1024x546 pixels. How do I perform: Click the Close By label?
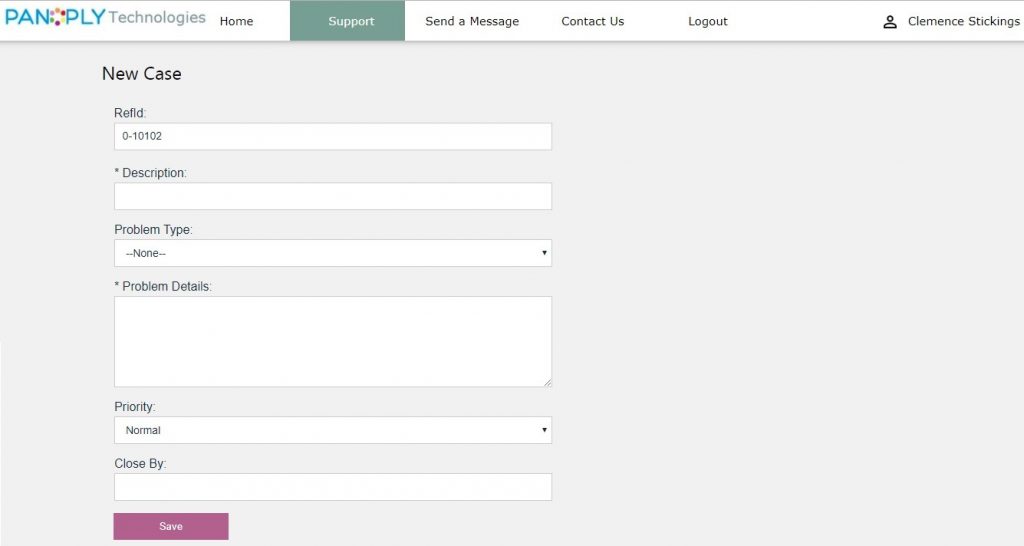[x=140, y=464]
